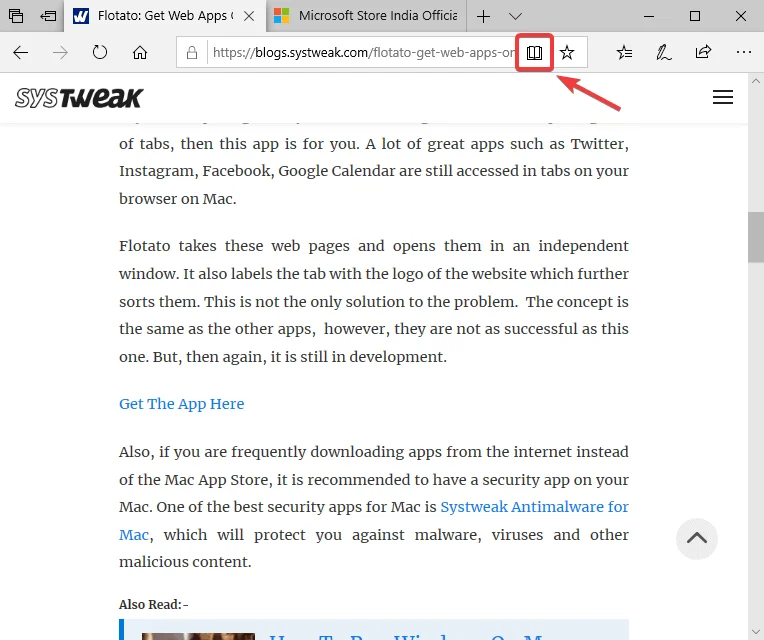Screen dimensions: 764x640
Task: Go back to the previous page
Action: click(20, 53)
